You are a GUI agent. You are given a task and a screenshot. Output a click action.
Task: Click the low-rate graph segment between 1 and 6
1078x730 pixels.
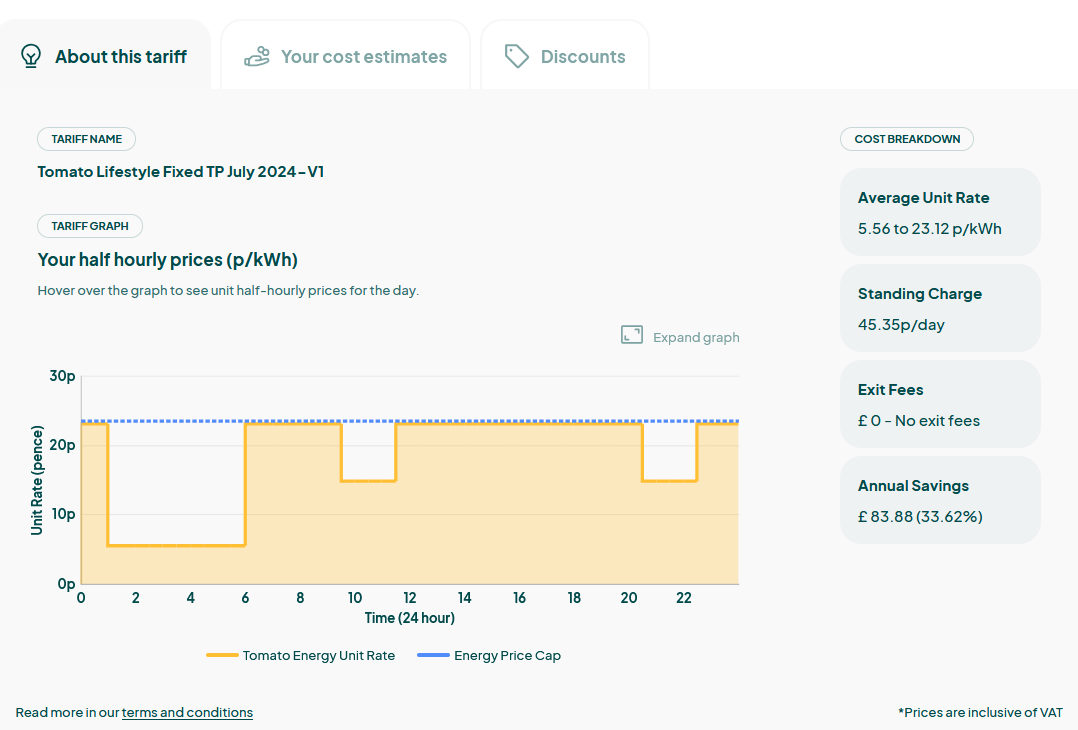click(x=177, y=546)
